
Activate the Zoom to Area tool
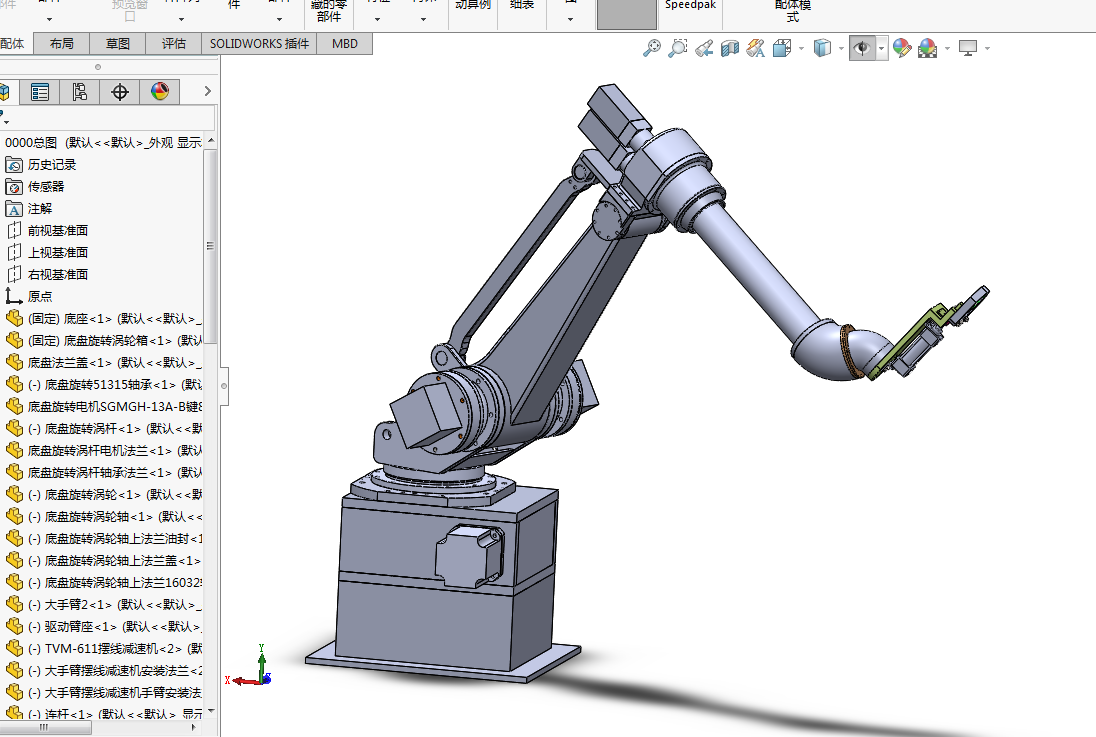[x=678, y=48]
